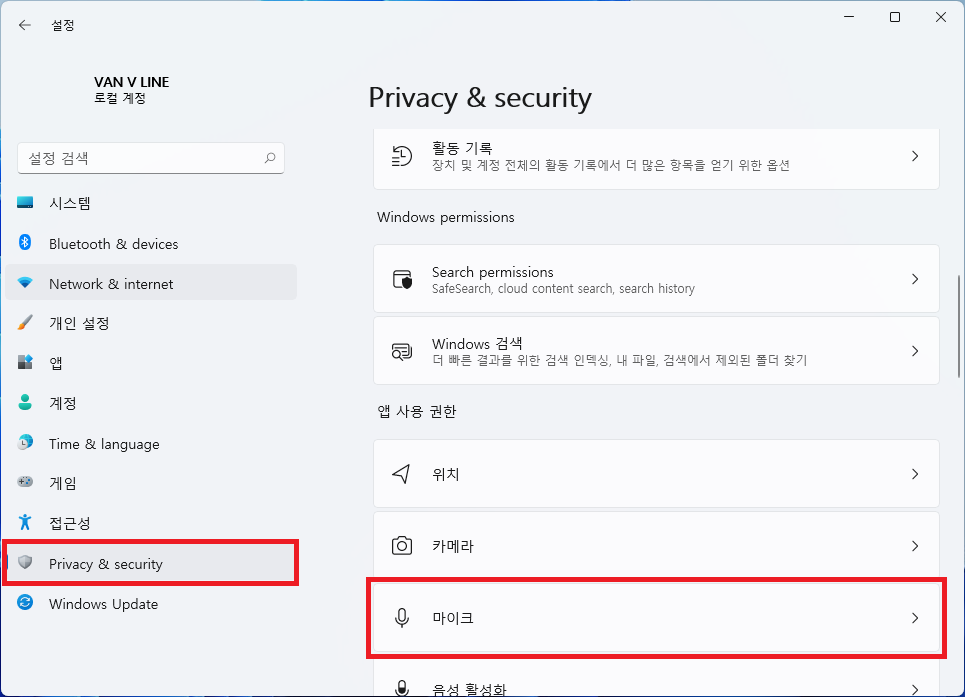Click the Privacy & security shield icon
This screenshot has height=697, width=965.
tap(25, 562)
